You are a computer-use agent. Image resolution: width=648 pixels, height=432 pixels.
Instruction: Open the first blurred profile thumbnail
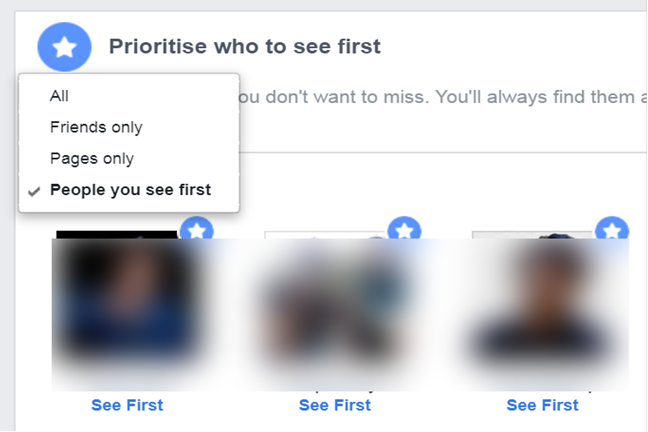pyautogui.click(x=126, y=312)
